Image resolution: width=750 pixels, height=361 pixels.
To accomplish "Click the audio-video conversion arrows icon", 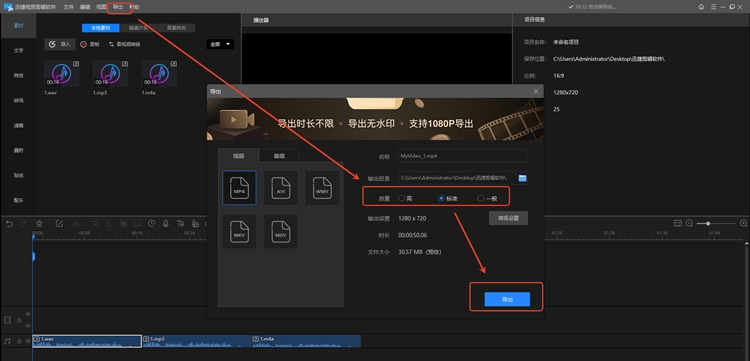I will (111, 44).
